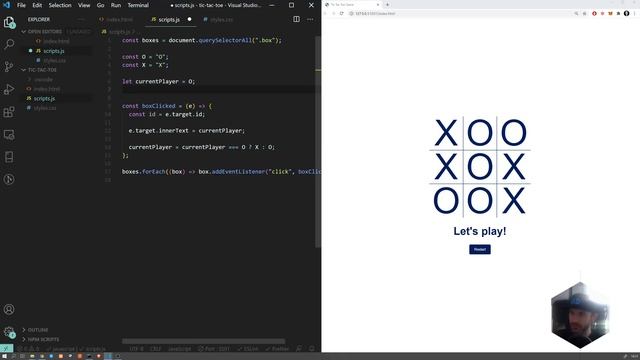Click the zoom magnifier icon in address bar
640x360 pixels.
[576, 13]
